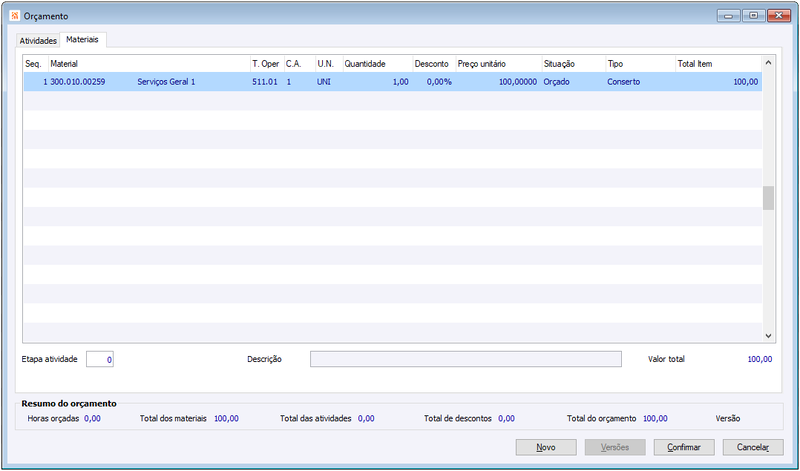Click the Horas orçadas value 0,00
The width and height of the screenshot is (800, 471).
(92, 418)
